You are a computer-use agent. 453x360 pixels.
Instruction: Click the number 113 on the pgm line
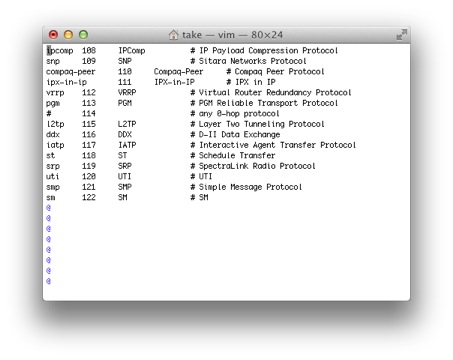[89, 103]
